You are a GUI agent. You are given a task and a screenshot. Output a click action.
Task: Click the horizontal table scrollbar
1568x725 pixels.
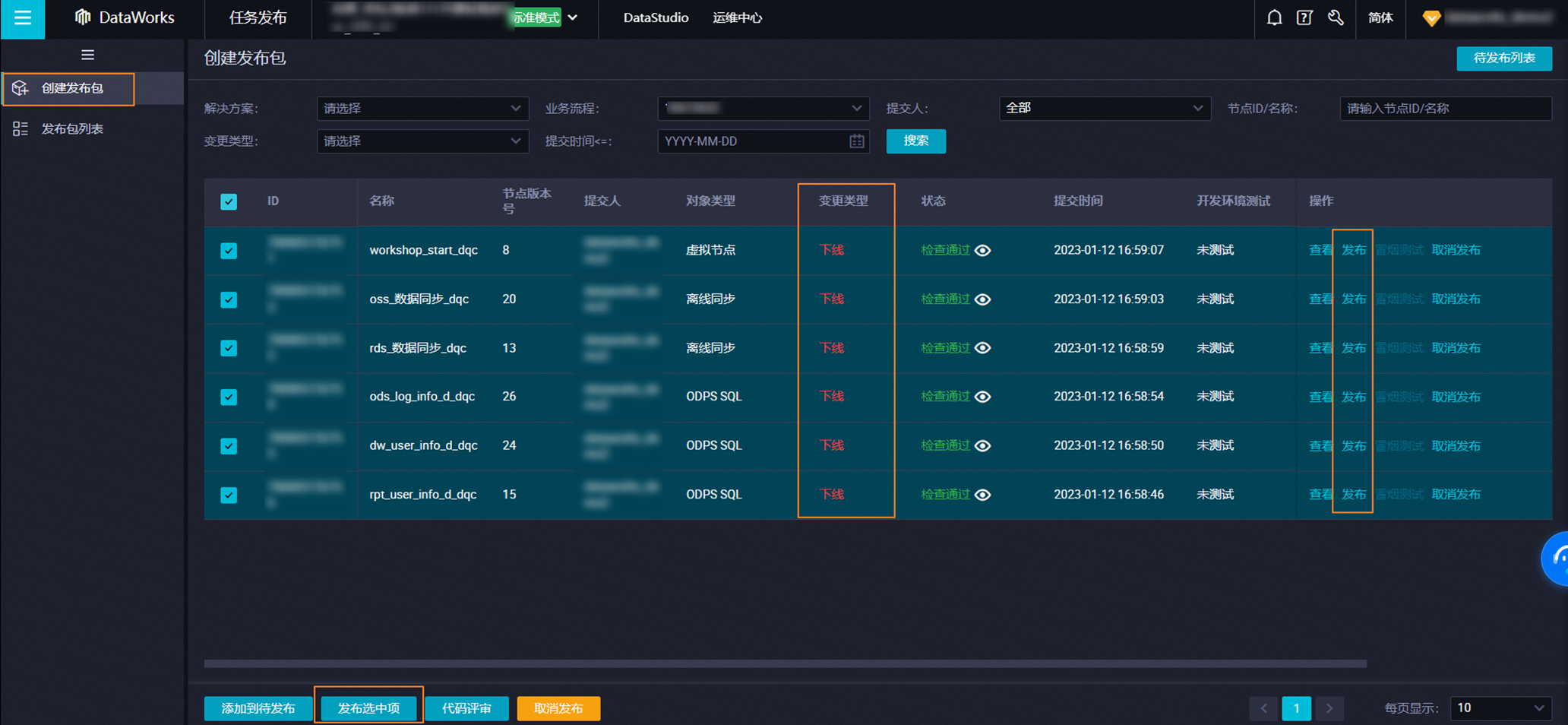tap(786, 663)
